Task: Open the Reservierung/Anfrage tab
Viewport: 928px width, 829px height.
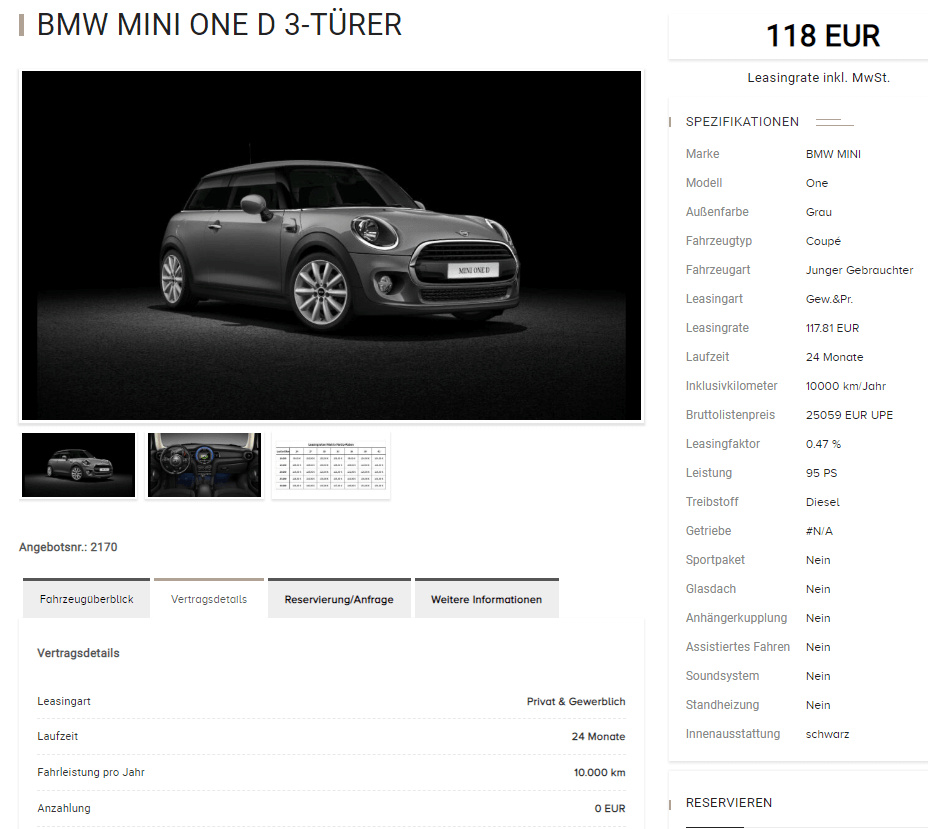Action: [339, 598]
